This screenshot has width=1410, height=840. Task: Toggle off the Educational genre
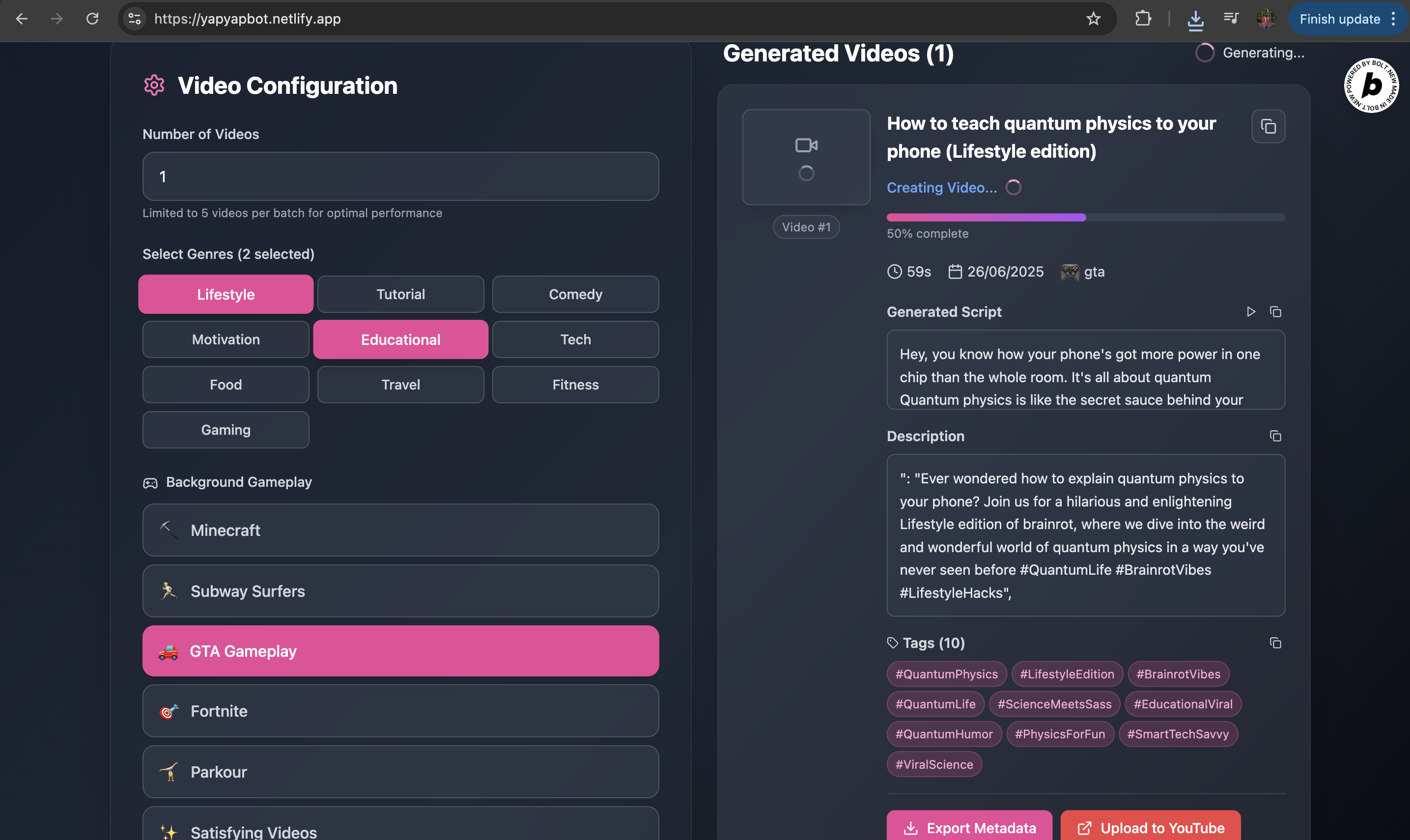400,339
